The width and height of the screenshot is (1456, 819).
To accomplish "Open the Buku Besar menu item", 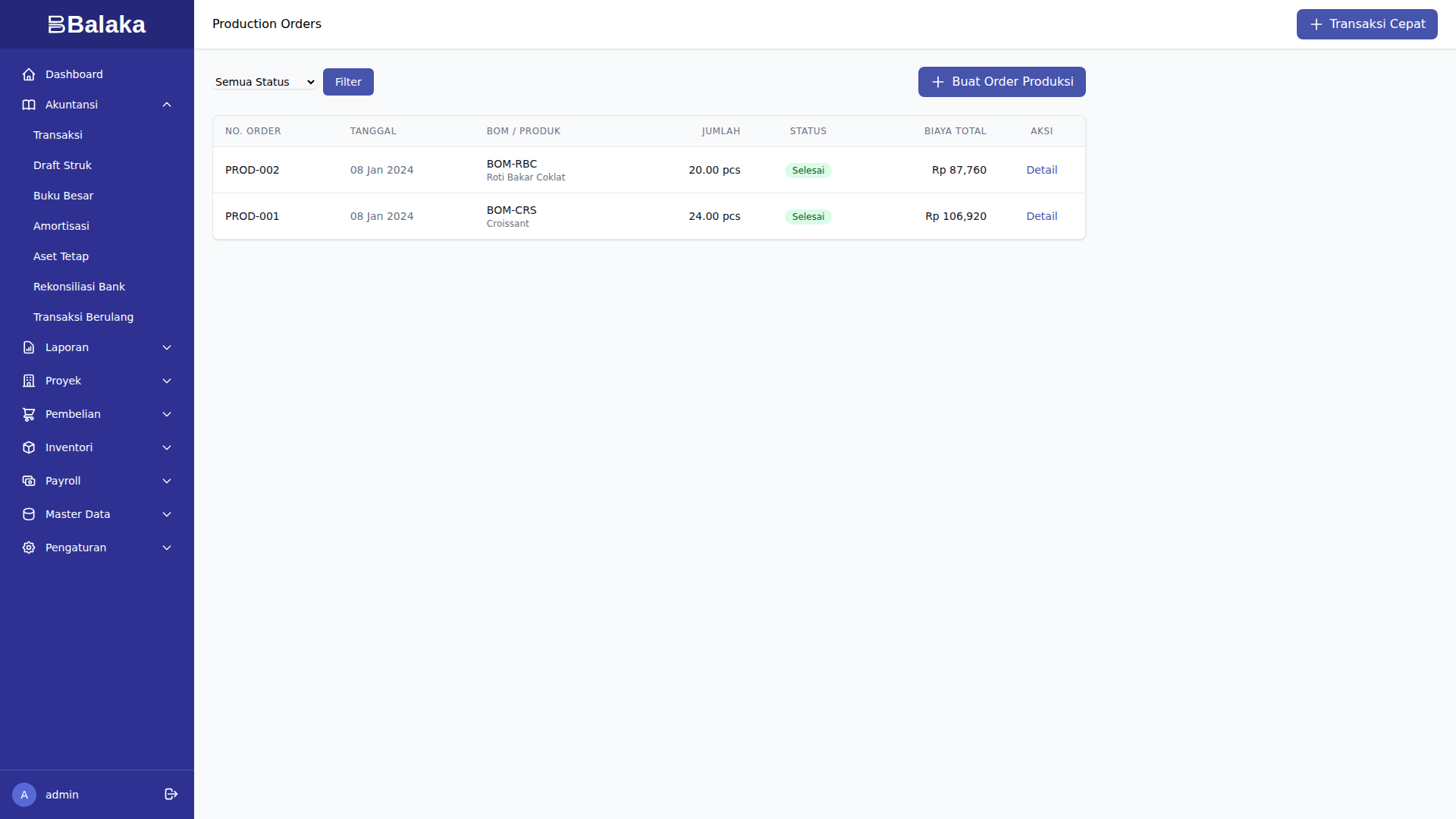I will (63, 196).
